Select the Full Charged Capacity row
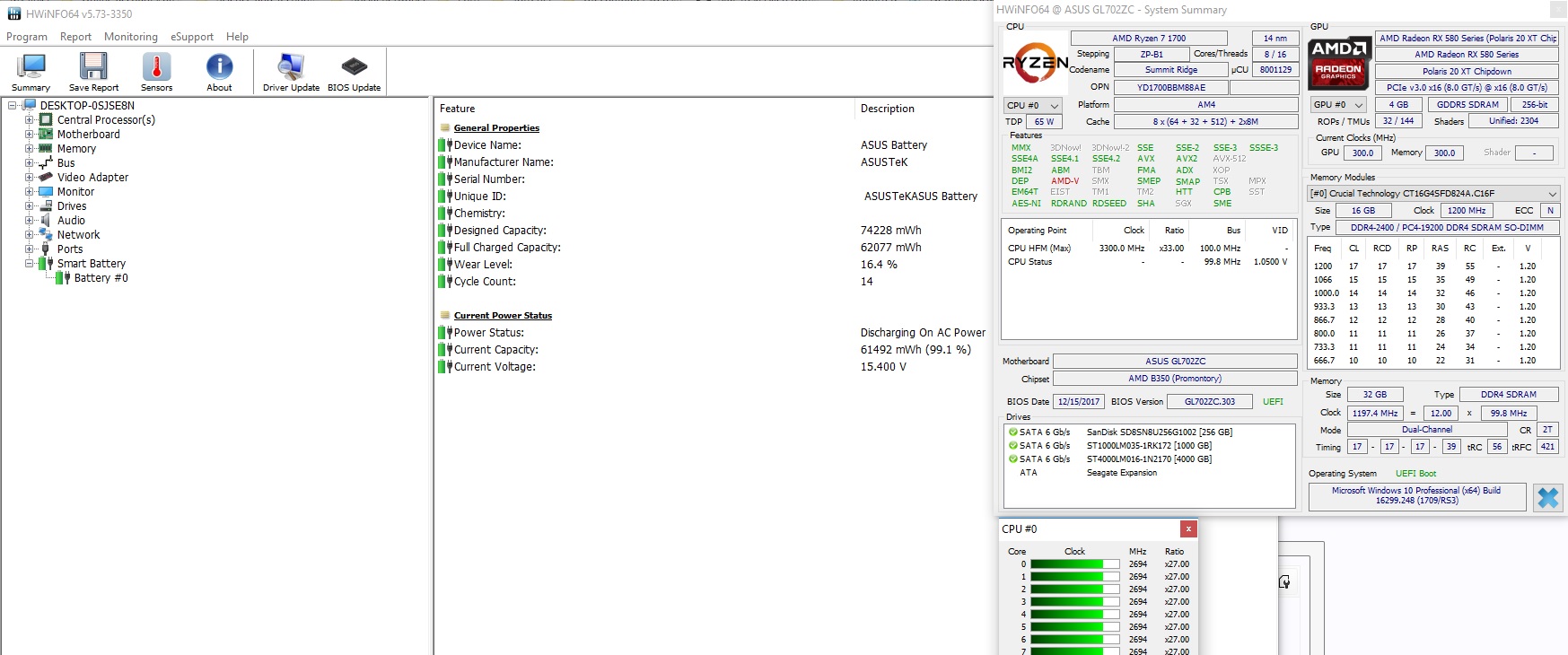Viewport: 1568px width, 655px height. tap(714, 248)
